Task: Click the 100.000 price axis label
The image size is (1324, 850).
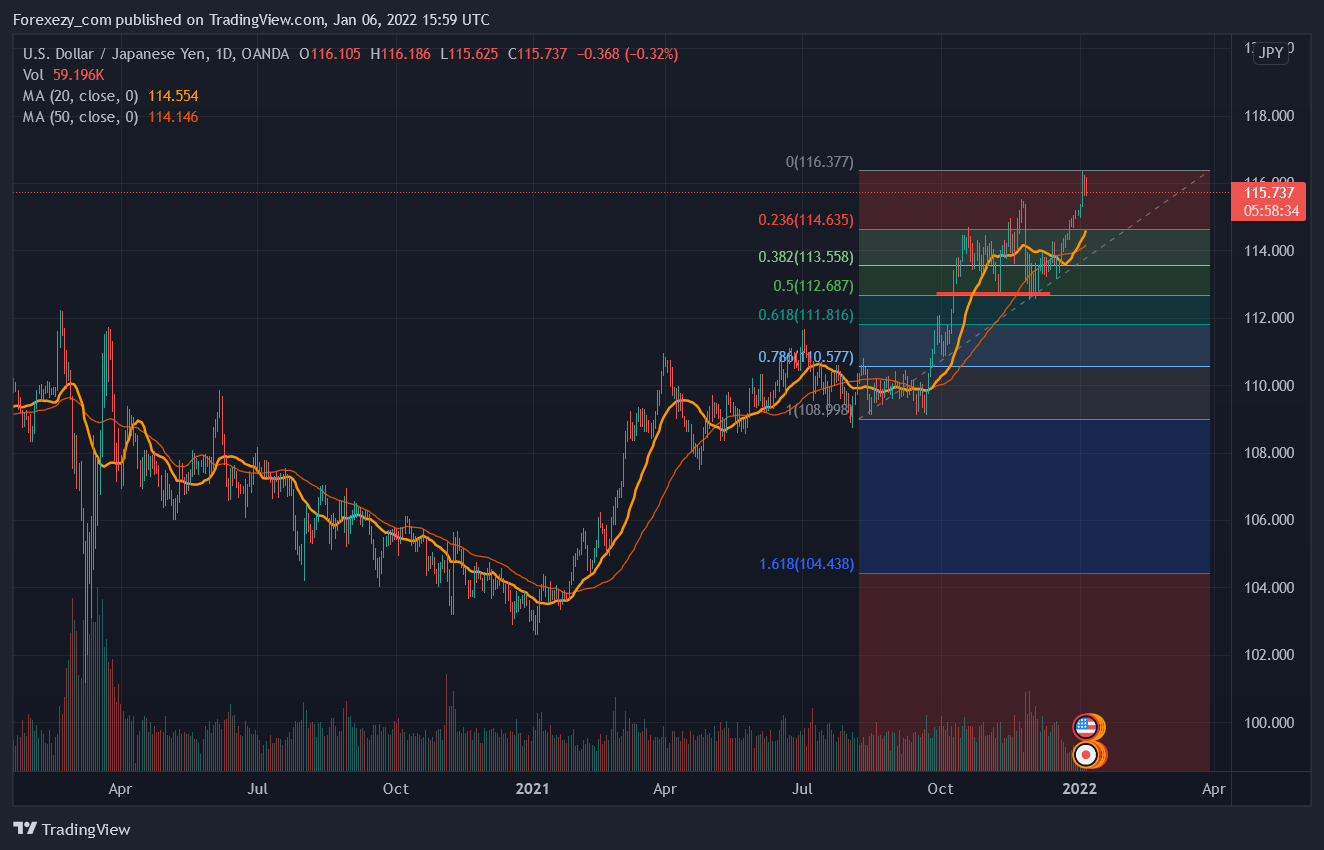Action: (x=1269, y=722)
